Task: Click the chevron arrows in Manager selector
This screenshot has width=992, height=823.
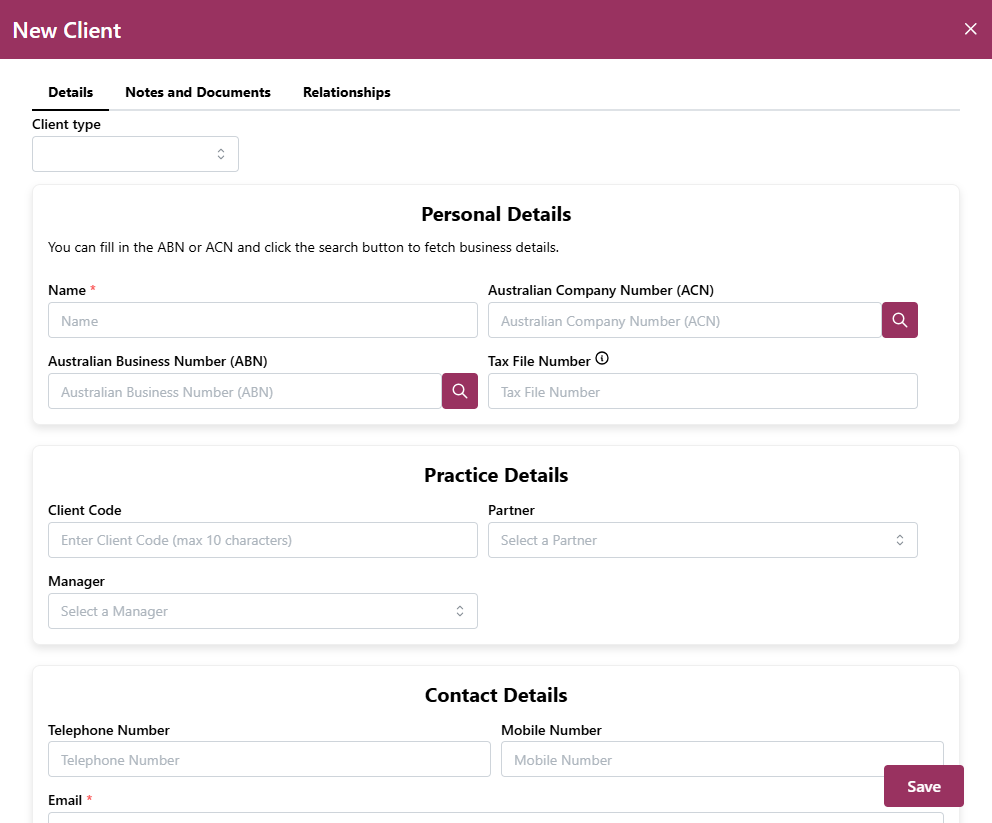Action: click(460, 611)
